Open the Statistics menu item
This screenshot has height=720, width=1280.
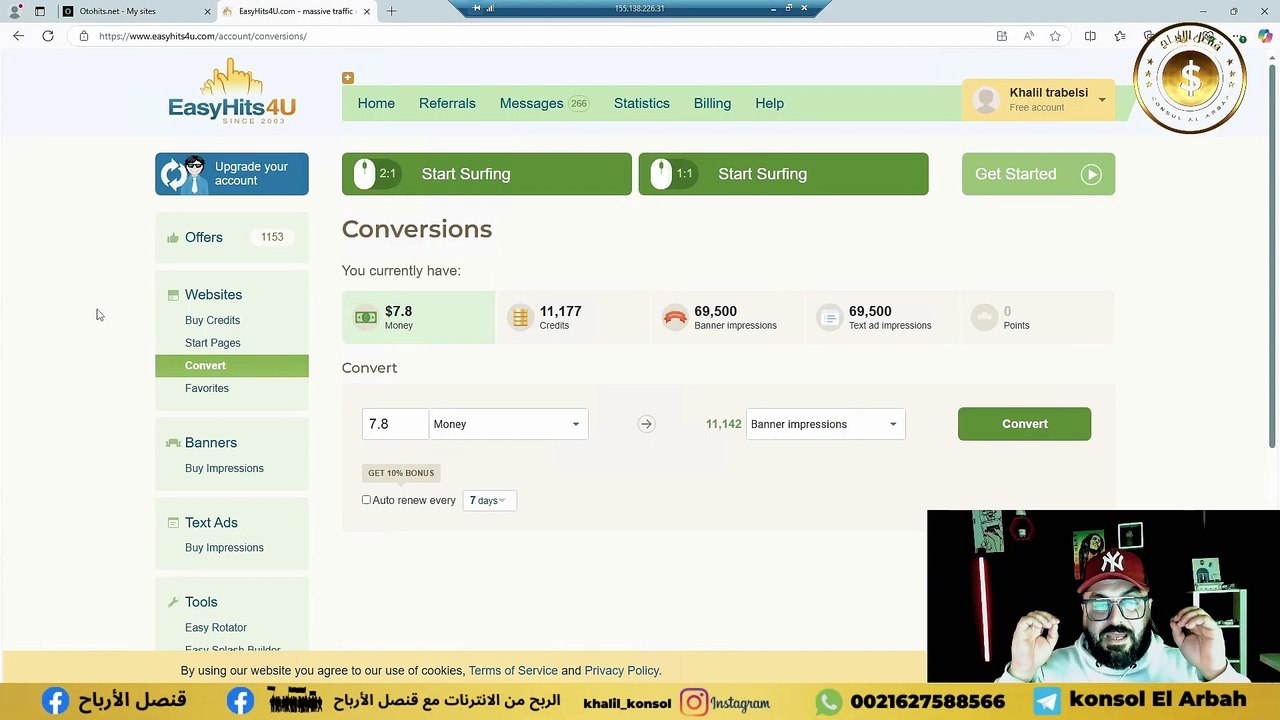click(642, 103)
